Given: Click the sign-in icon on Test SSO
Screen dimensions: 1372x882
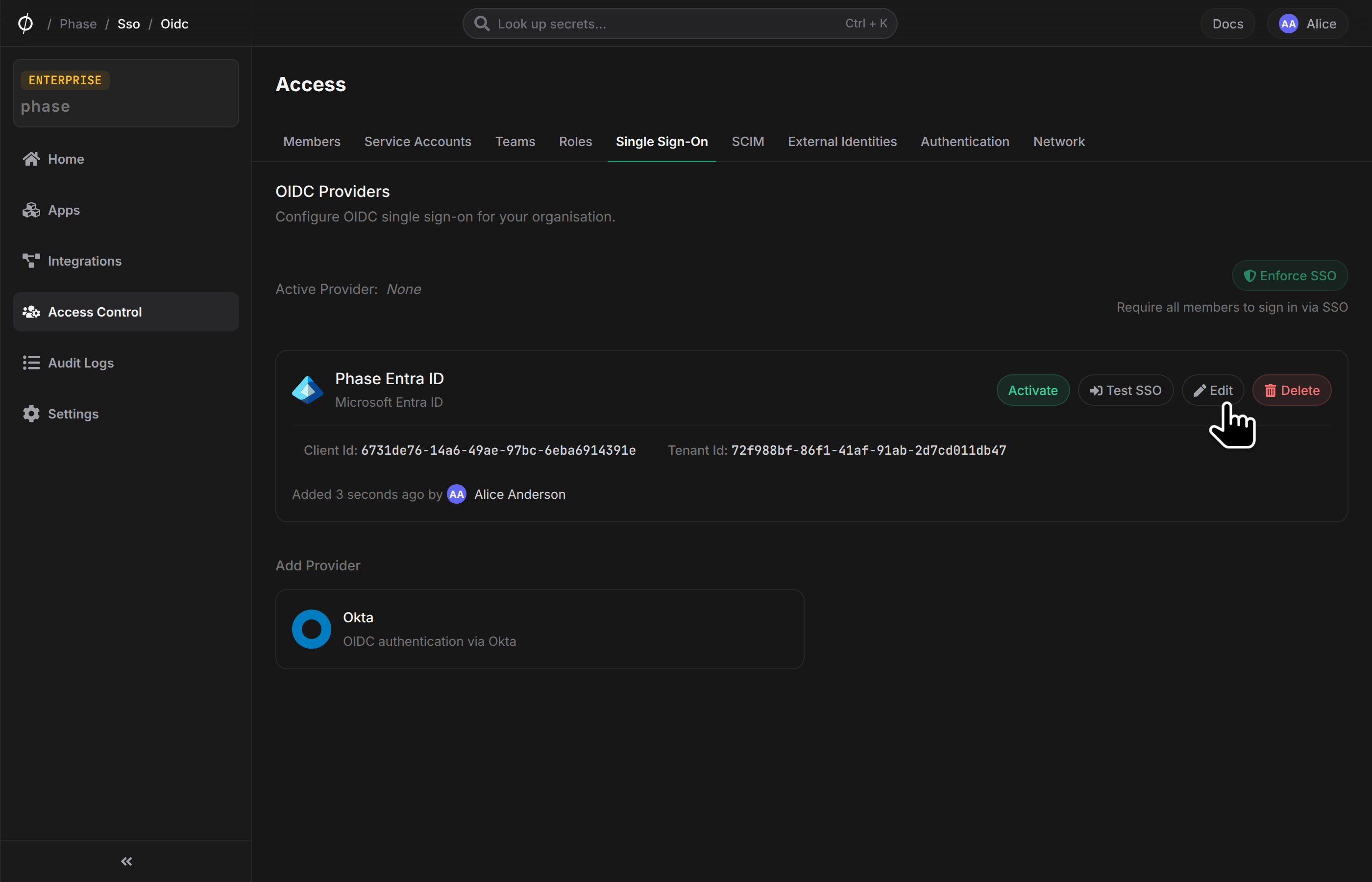Looking at the screenshot, I should click(1096, 391).
